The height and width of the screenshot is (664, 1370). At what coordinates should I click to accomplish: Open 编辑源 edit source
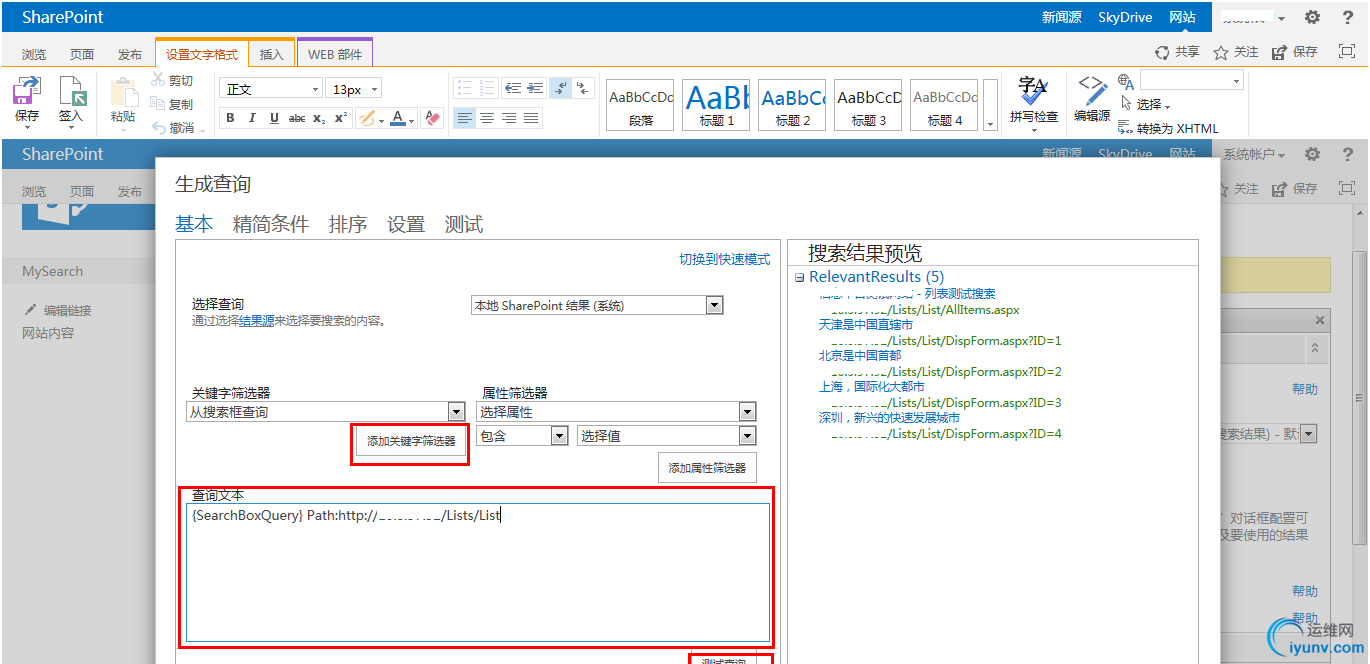[1092, 100]
